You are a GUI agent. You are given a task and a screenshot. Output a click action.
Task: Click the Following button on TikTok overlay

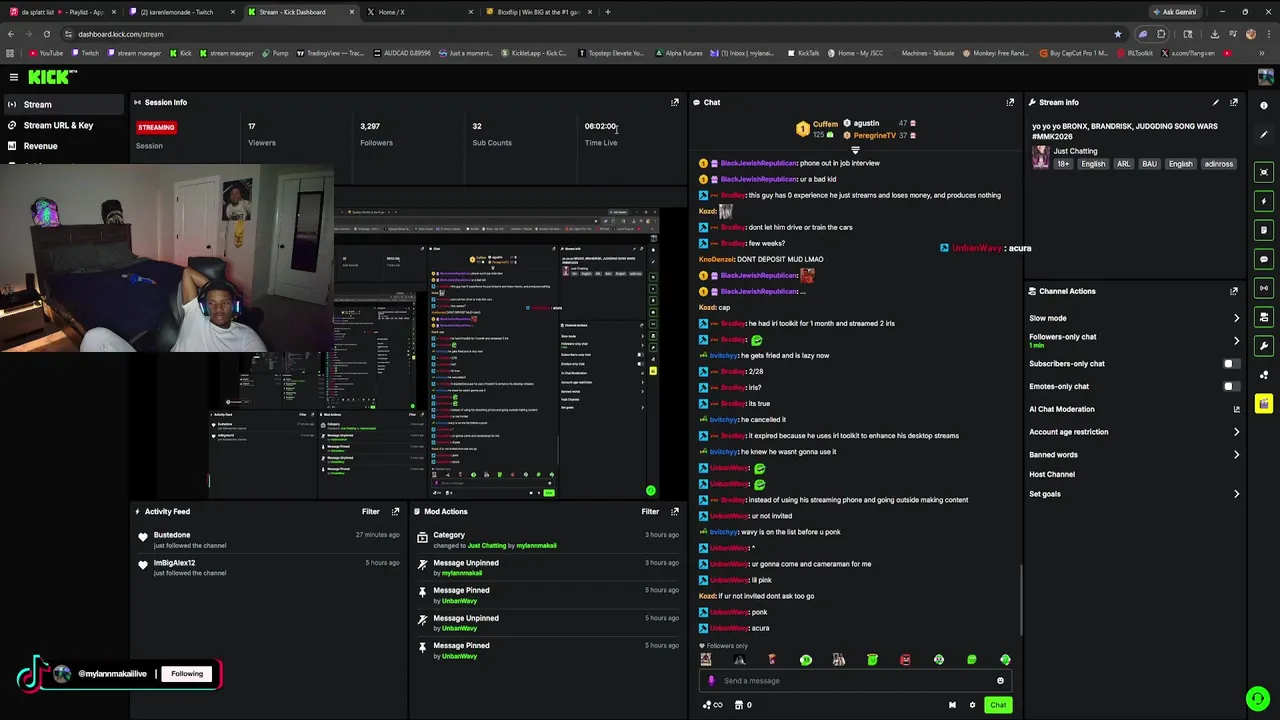tap(187, 674)
